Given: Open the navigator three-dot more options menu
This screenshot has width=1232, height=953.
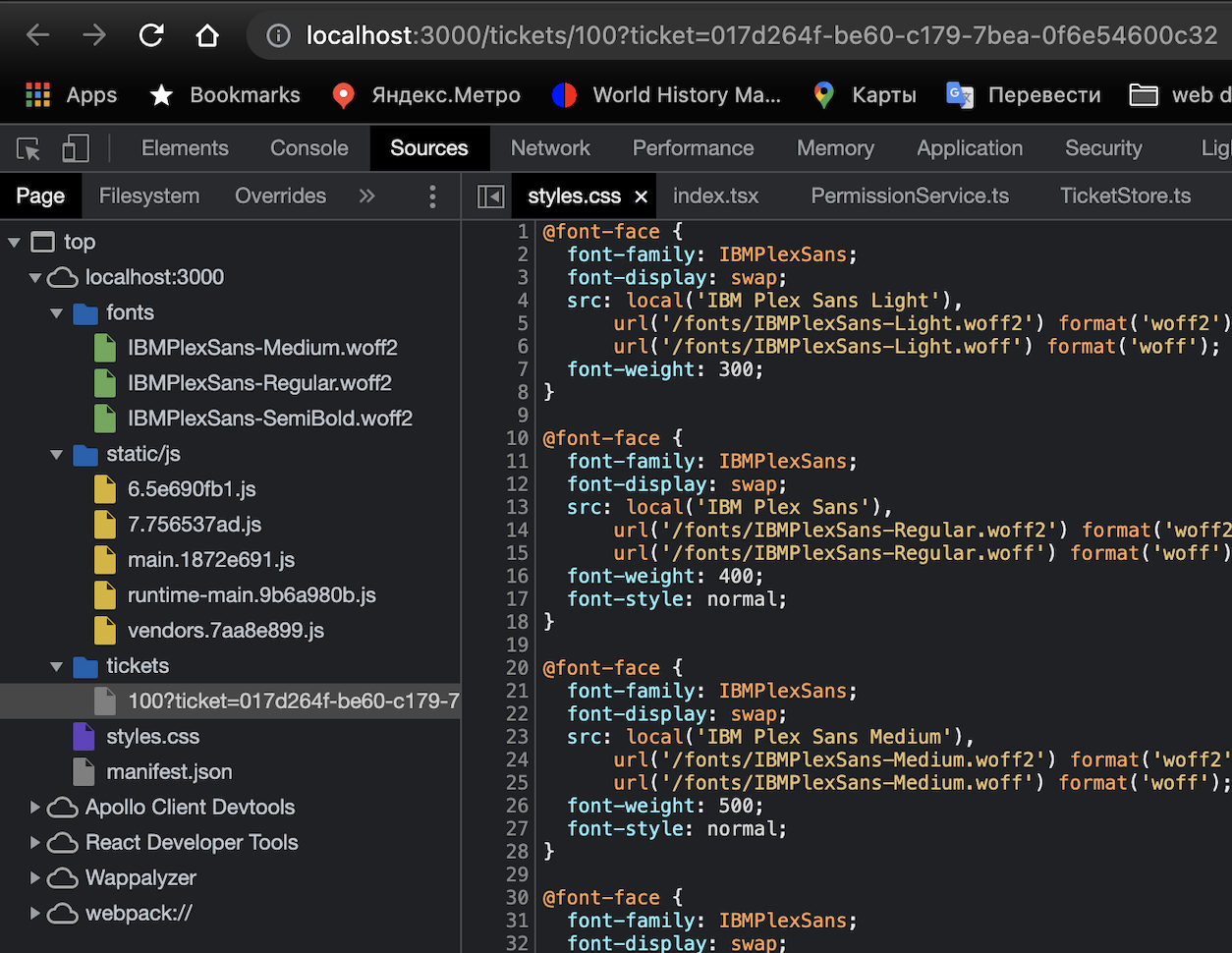Looking at the screenshot, I should [x=432, y=196].
